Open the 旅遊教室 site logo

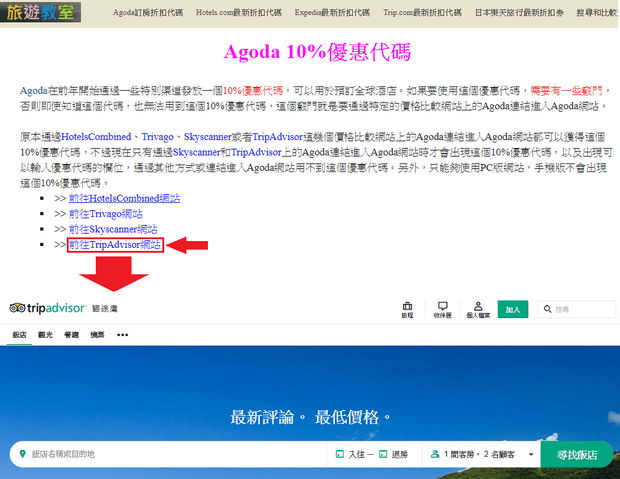pyautogui.click(x=40, y=12)
